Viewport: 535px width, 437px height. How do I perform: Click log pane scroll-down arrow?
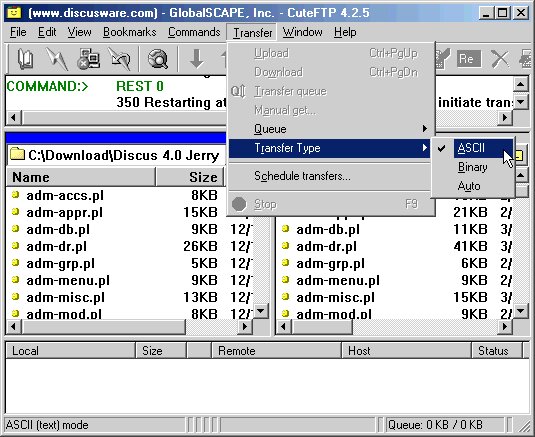pyautogui.click(x=521, y=102)
